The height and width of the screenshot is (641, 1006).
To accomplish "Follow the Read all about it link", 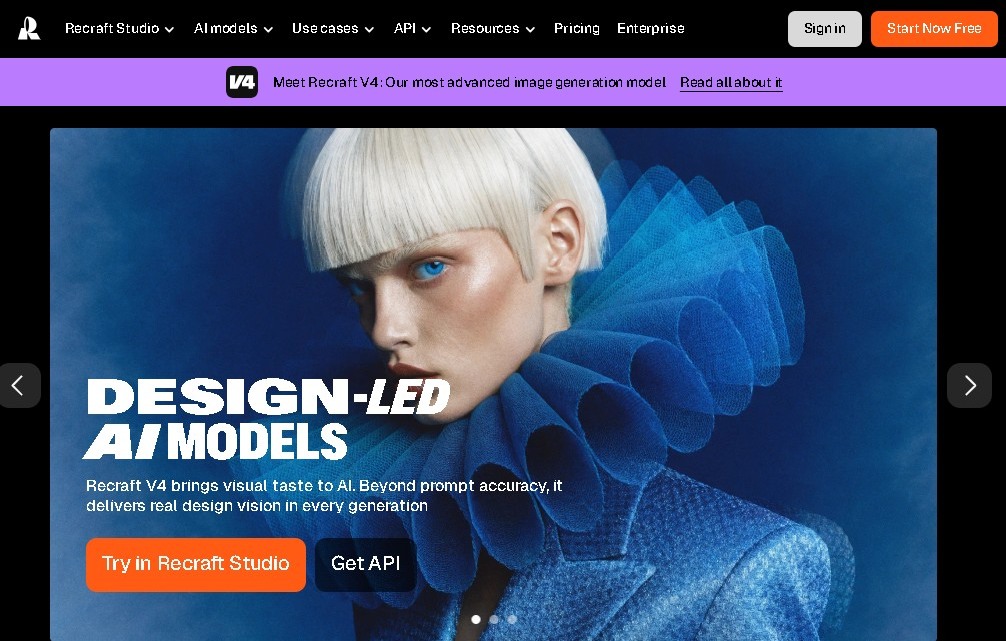I will (x=731, y=83).
